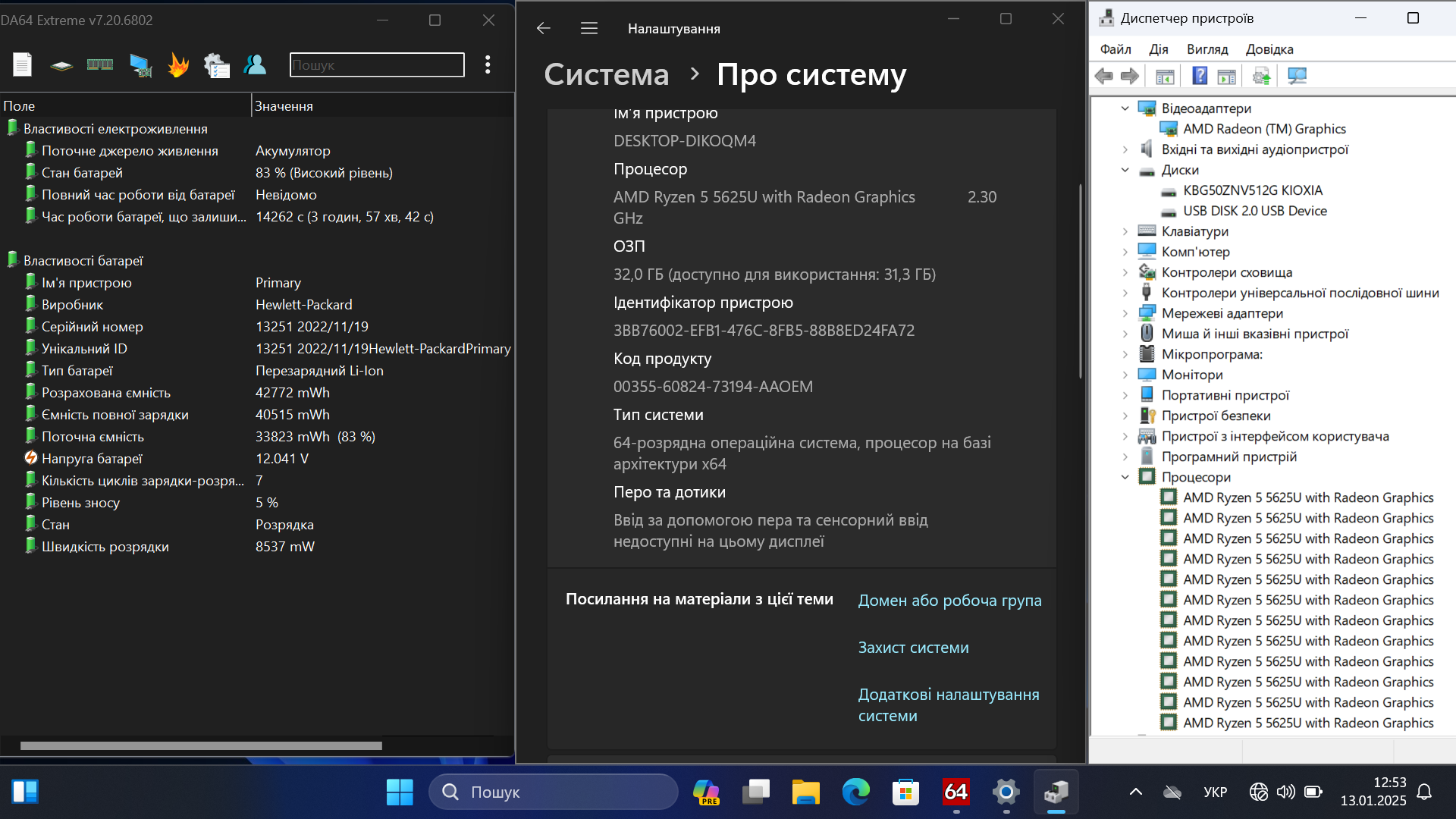Click the AIDA64 report page icon
Screen dimensions: 1456x819
pos(23,64)
